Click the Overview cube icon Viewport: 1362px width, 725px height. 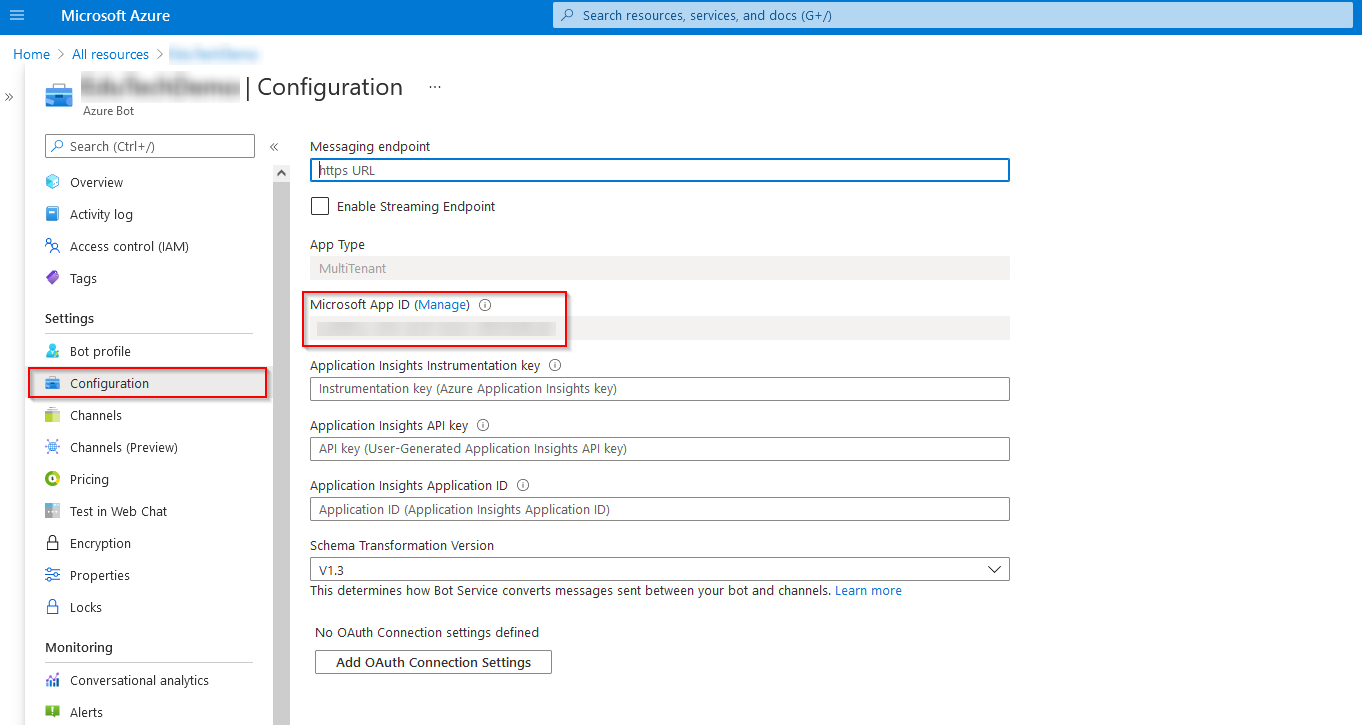pos(53,182)
